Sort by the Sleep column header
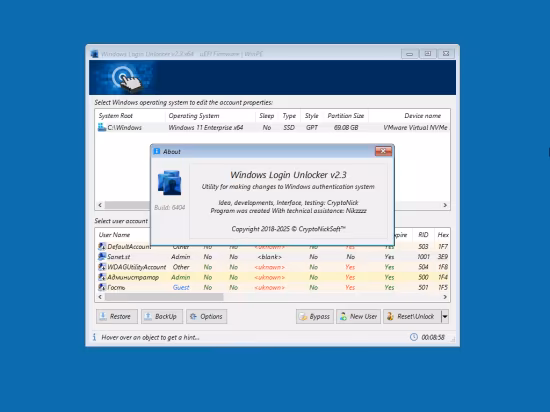This screenshot has width=550, height=412. [x=267, y=116]
